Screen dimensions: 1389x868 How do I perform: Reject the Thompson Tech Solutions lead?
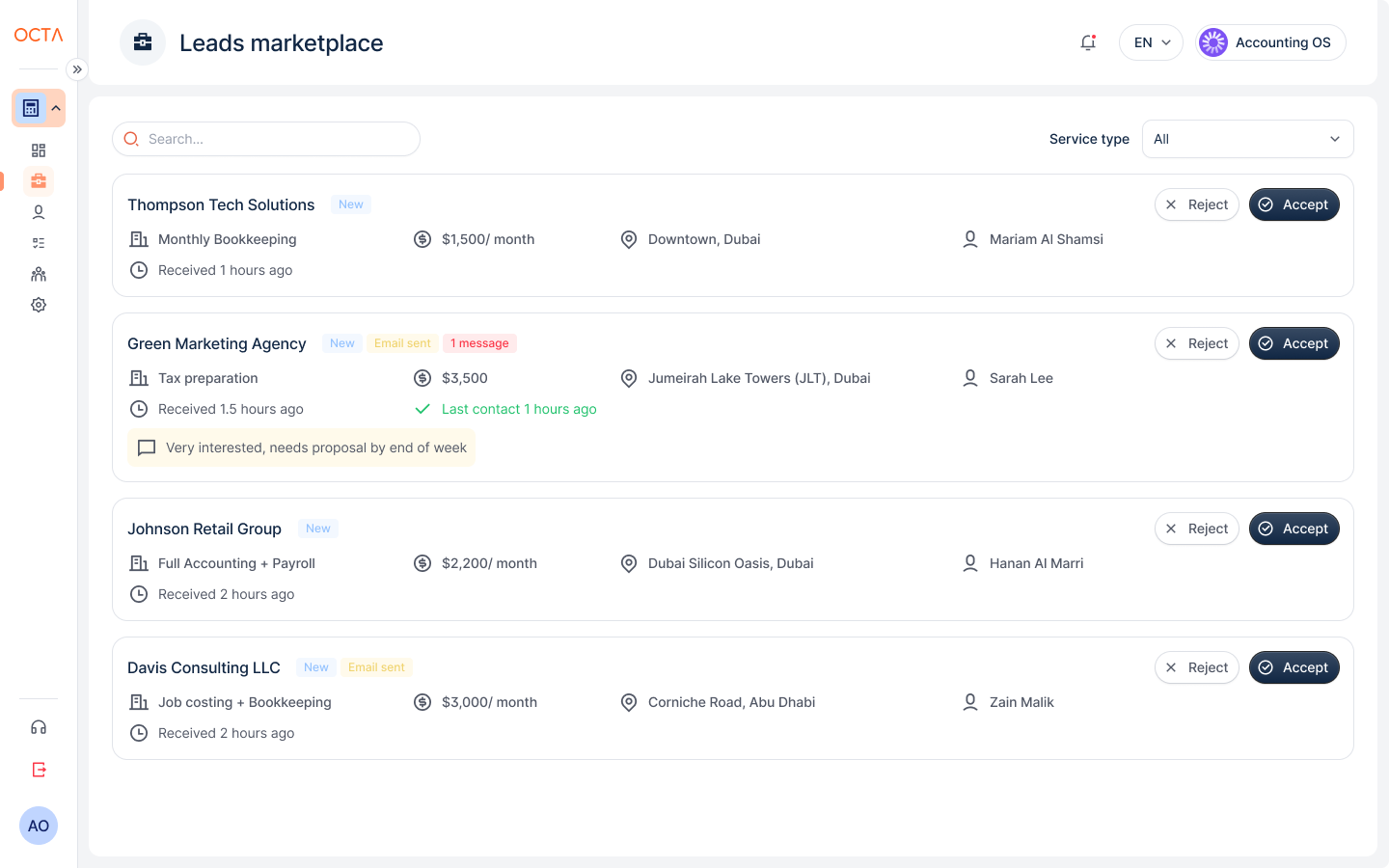pyautogui.click(x=1197, y=204)
